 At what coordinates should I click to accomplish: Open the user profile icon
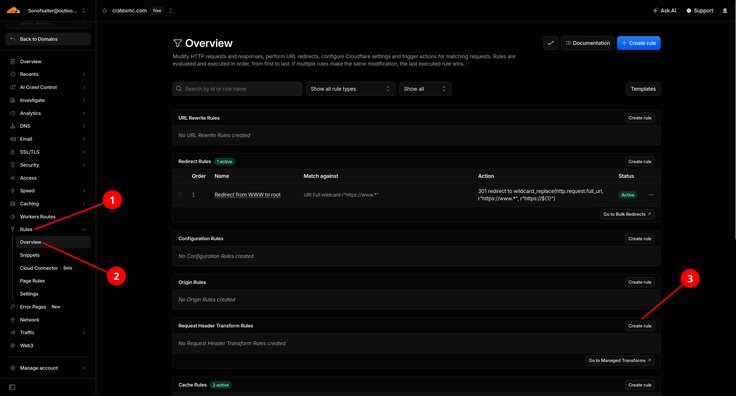[x=725, y=10]
